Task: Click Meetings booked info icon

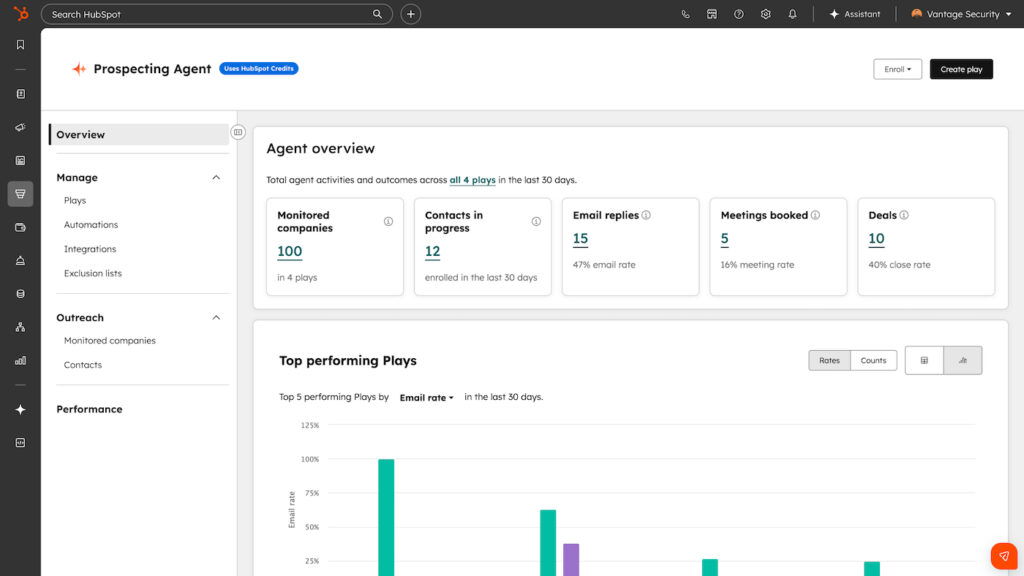Action: coord(815,215)
